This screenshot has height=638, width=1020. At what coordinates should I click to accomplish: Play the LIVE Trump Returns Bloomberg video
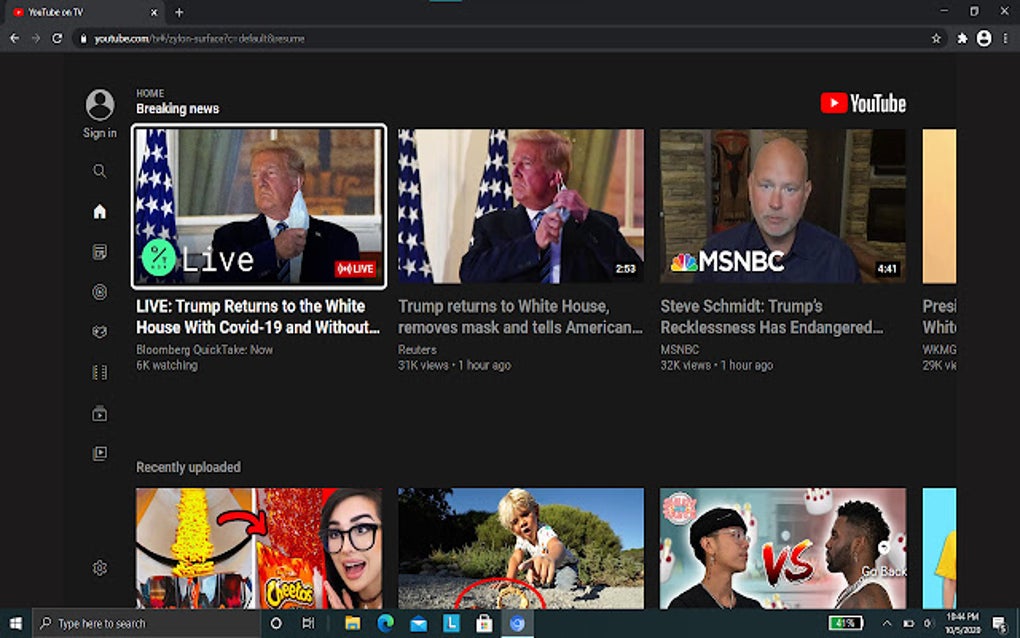point(259,206)
